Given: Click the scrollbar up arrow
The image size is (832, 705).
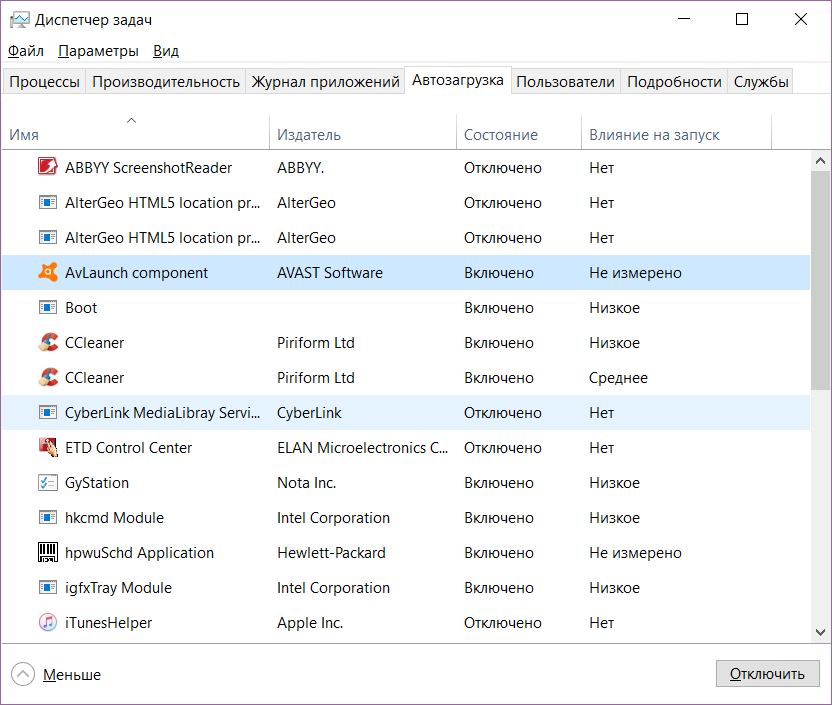Looking at the screenshot, I should (x=820, y=161).
